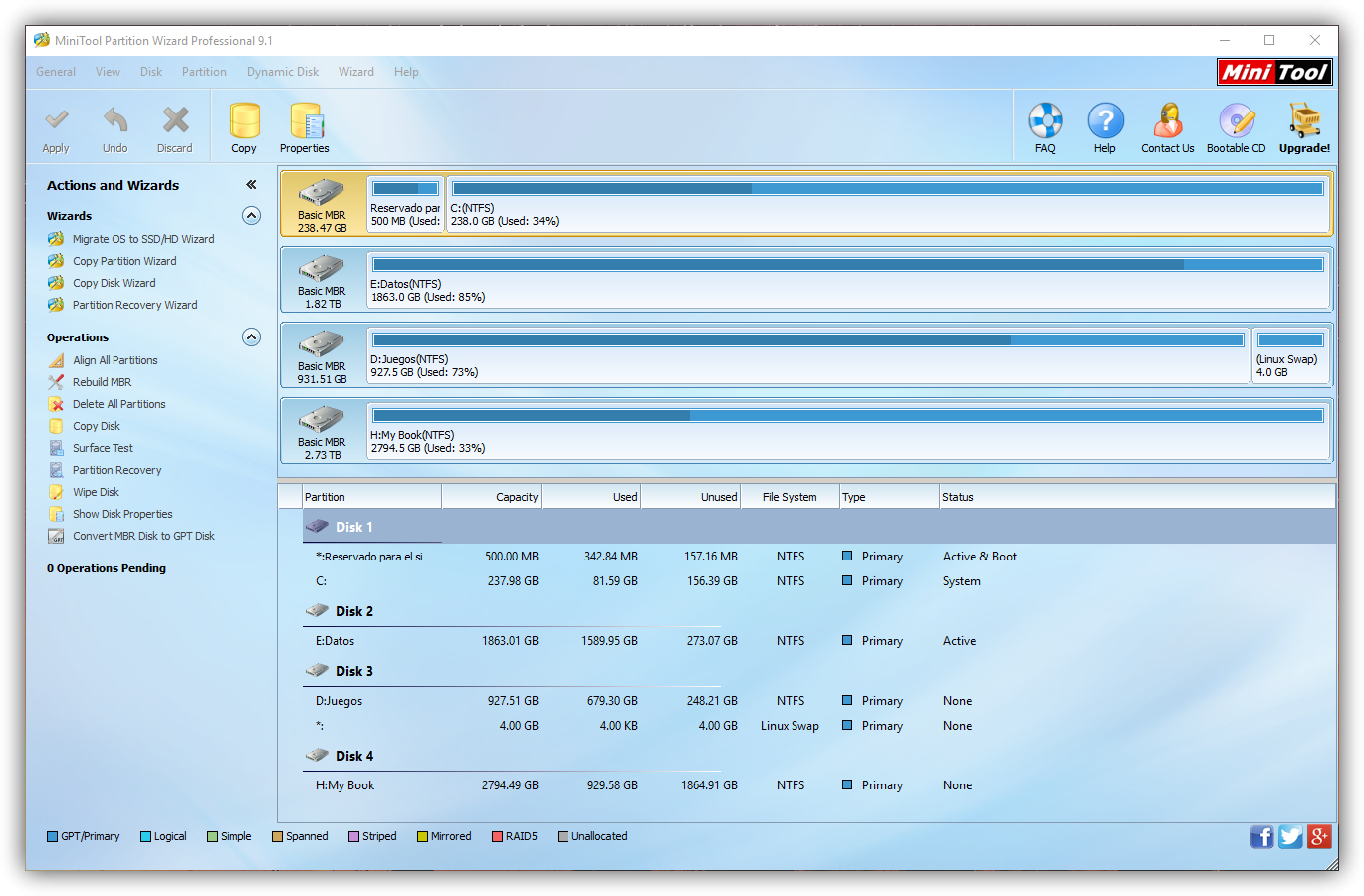The width and height of the screenshot is (1364, 896).
Task: Sort by Used column header
Action: click(591, 497)
